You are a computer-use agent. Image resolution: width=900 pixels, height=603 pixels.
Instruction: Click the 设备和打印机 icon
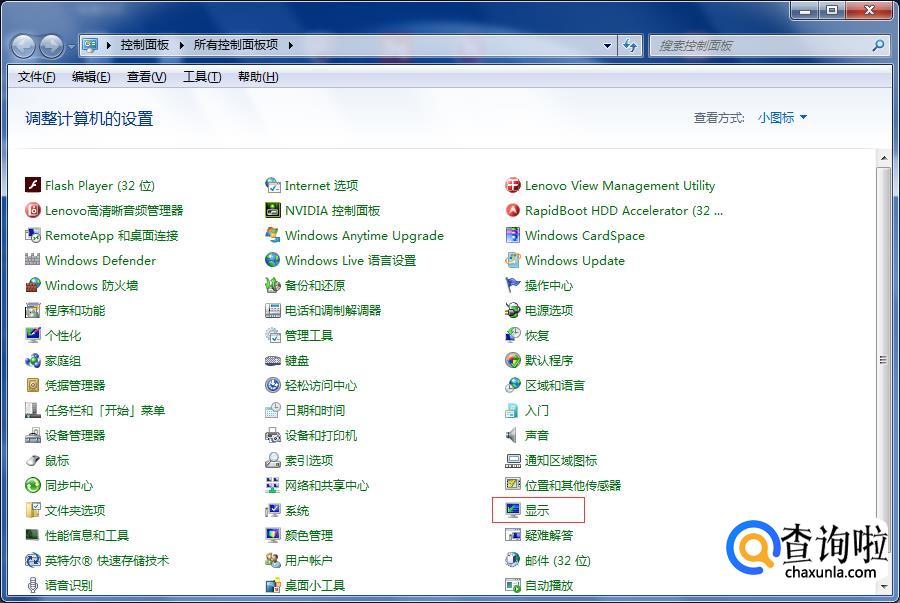[x=273, y=435]
